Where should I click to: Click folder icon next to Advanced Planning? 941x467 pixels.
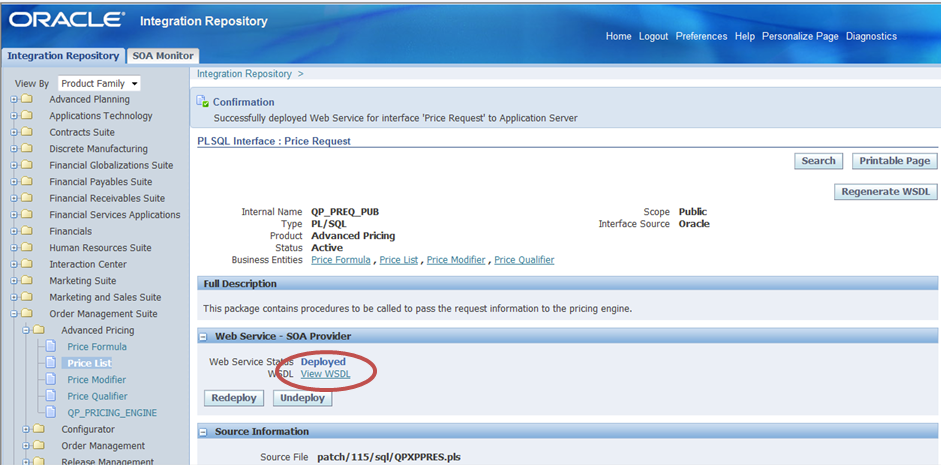point(27,99)
